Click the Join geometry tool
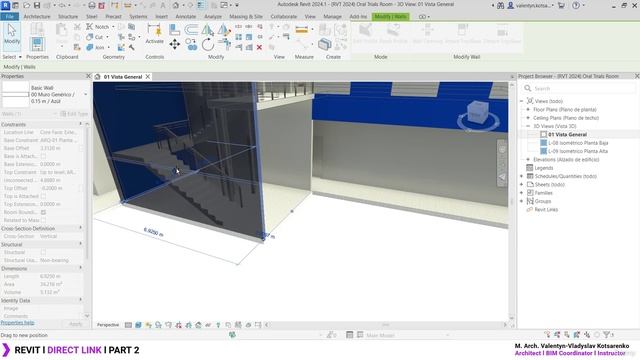 pyautogui.click(x=97, y=47)
